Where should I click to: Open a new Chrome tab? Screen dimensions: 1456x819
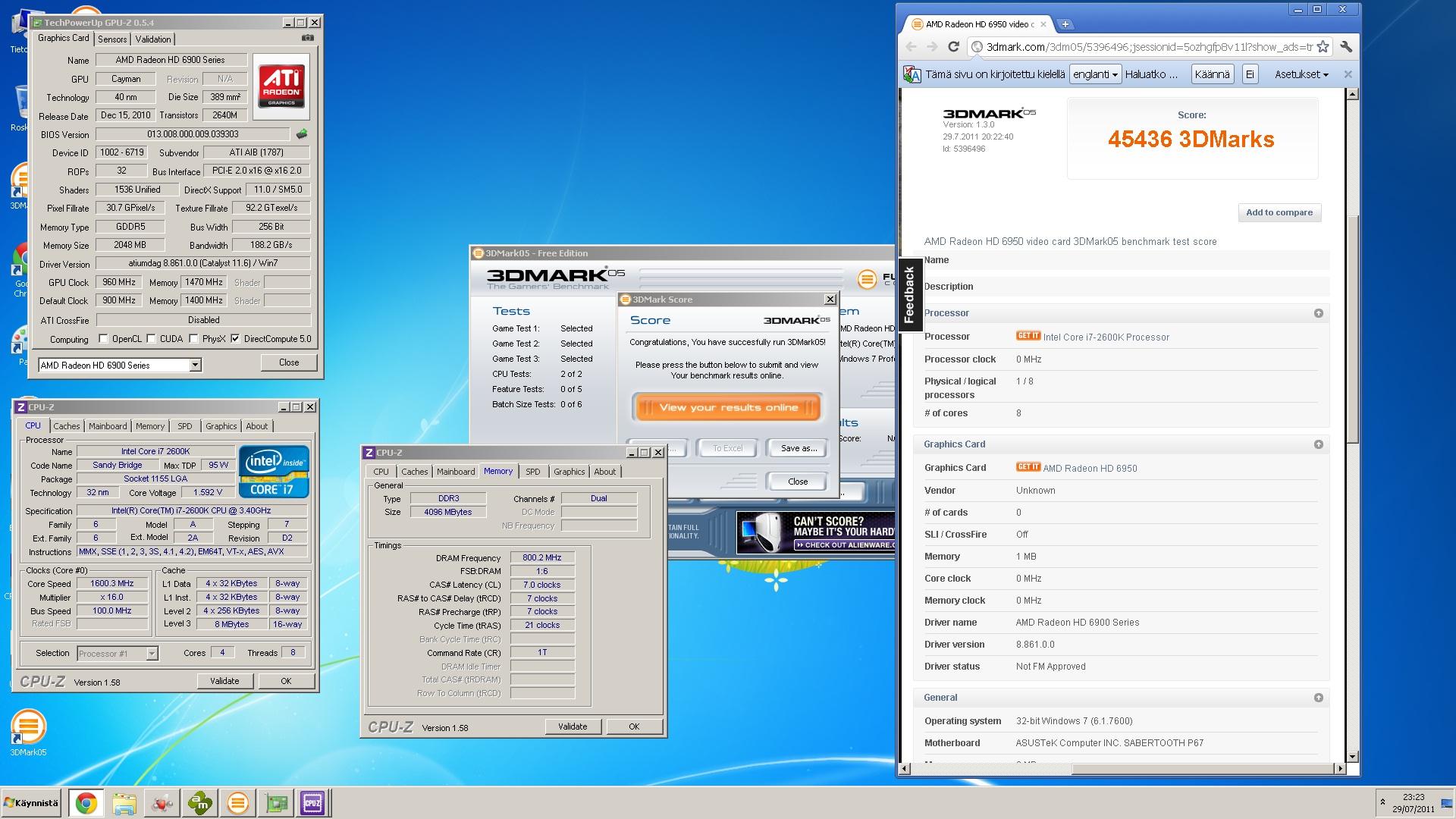point(1065,24)
